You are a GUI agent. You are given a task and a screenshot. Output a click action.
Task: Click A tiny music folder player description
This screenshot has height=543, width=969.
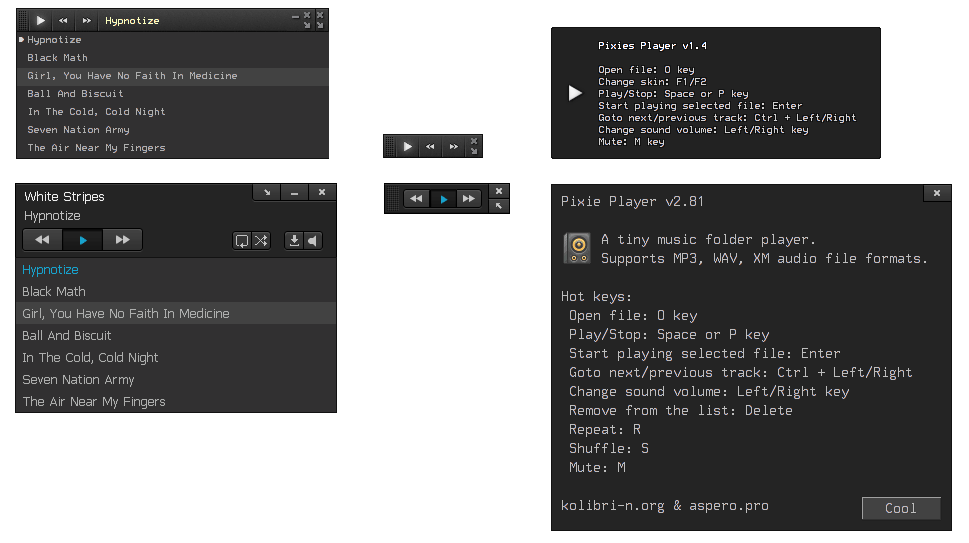[708, 239]
